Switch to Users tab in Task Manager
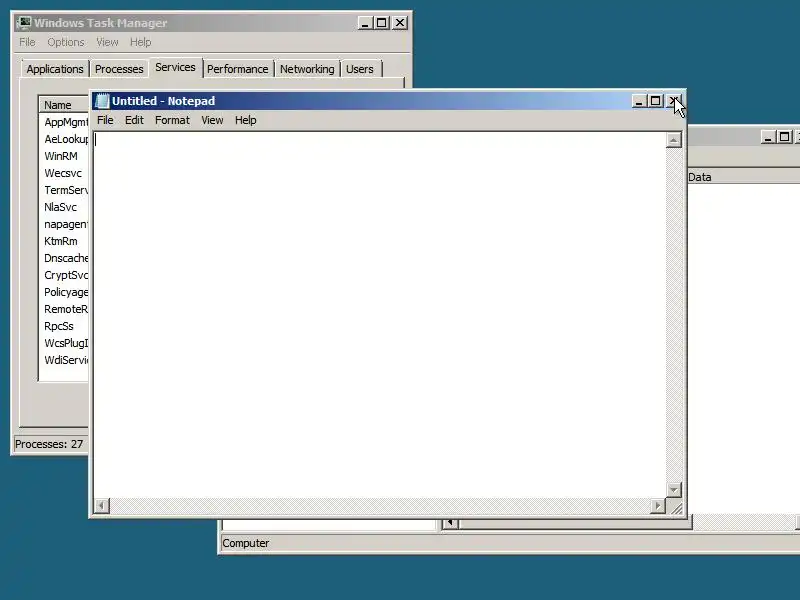Screen dimensions: 800x600 [x=360, y=69]
